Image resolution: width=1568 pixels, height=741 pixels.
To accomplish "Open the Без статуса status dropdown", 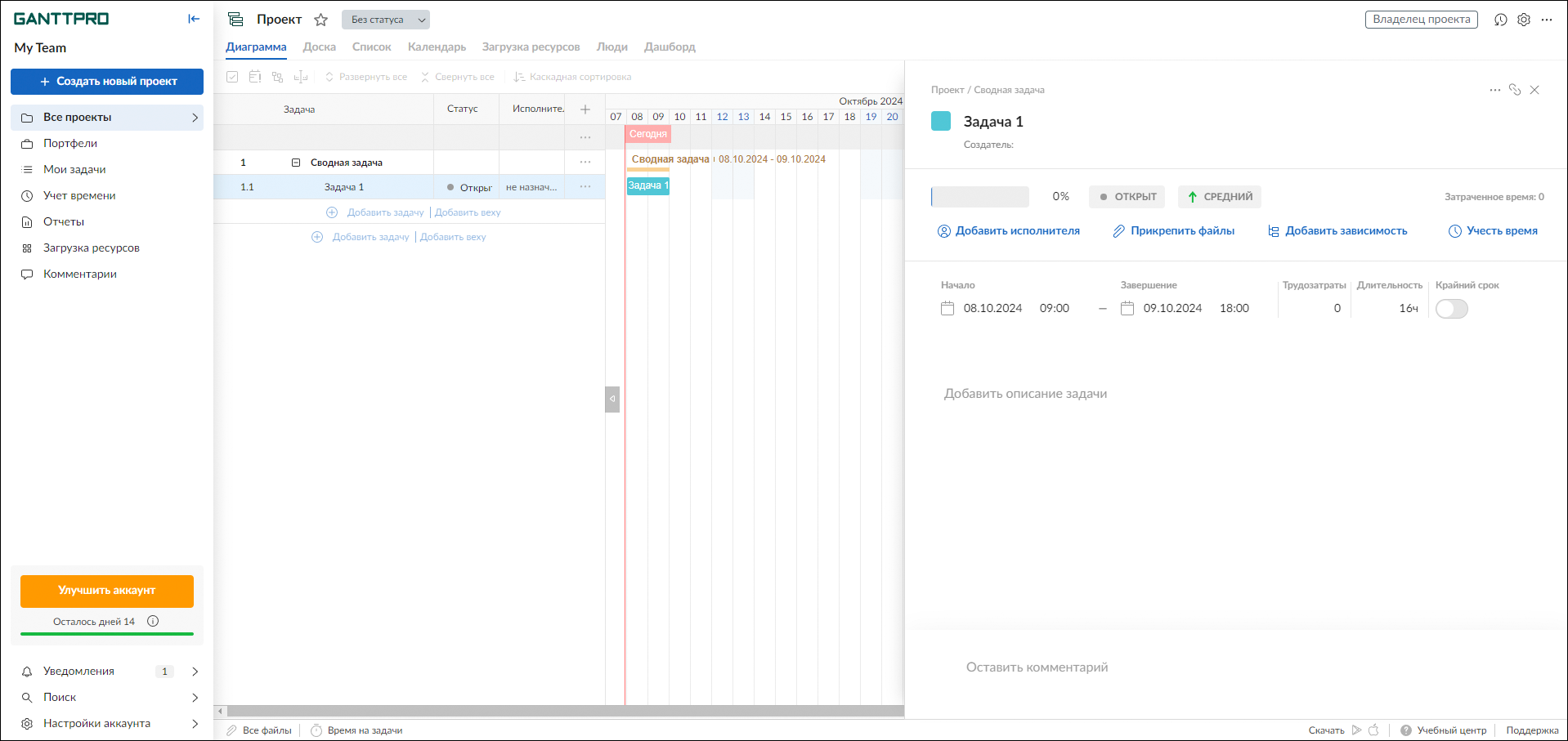I will pyautogui.click(x=386, y=20).
